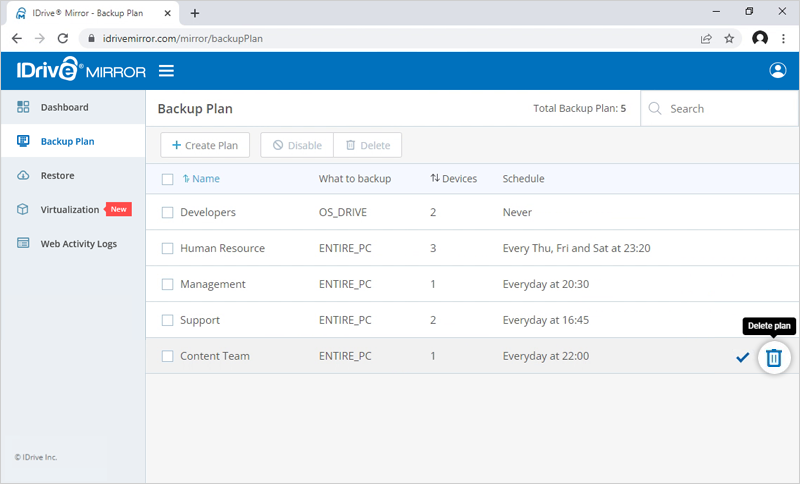This screenshot has width=800, height=484.
Task: Select the Human Resource plan checkbox
Action: 168,249
